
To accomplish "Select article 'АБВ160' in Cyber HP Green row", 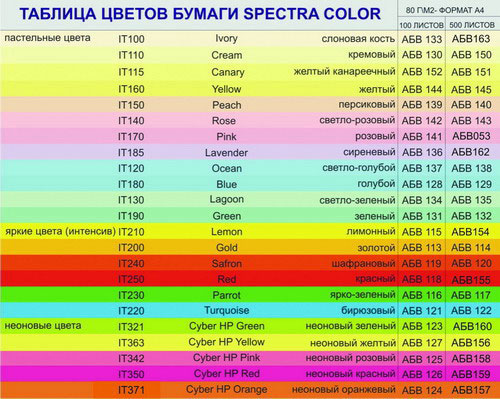I will [472, 326].
